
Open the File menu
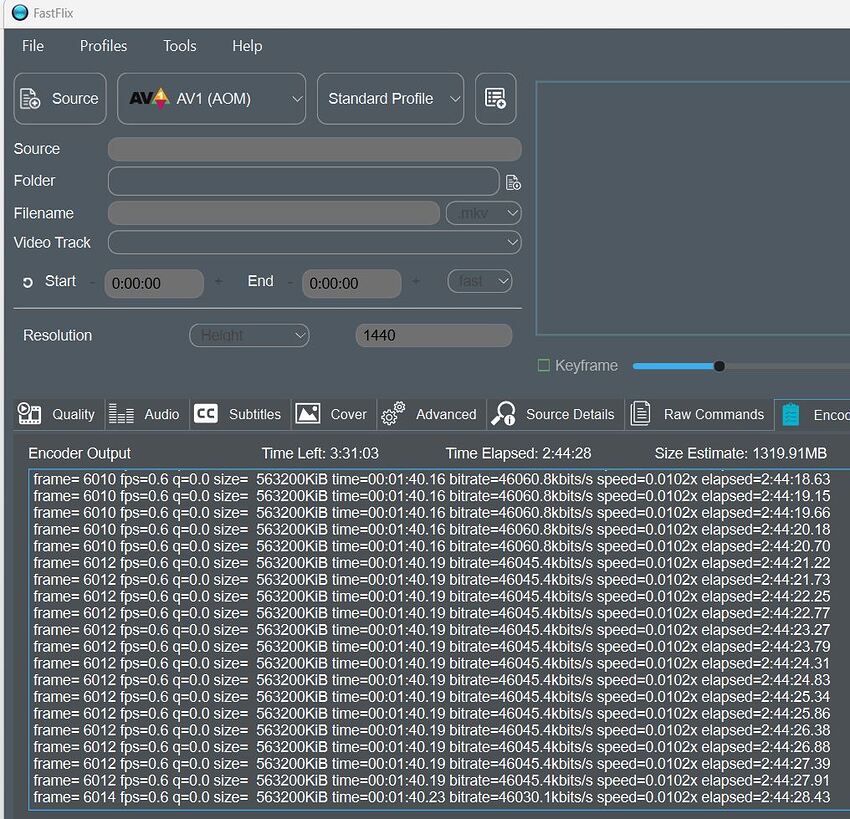33,46
